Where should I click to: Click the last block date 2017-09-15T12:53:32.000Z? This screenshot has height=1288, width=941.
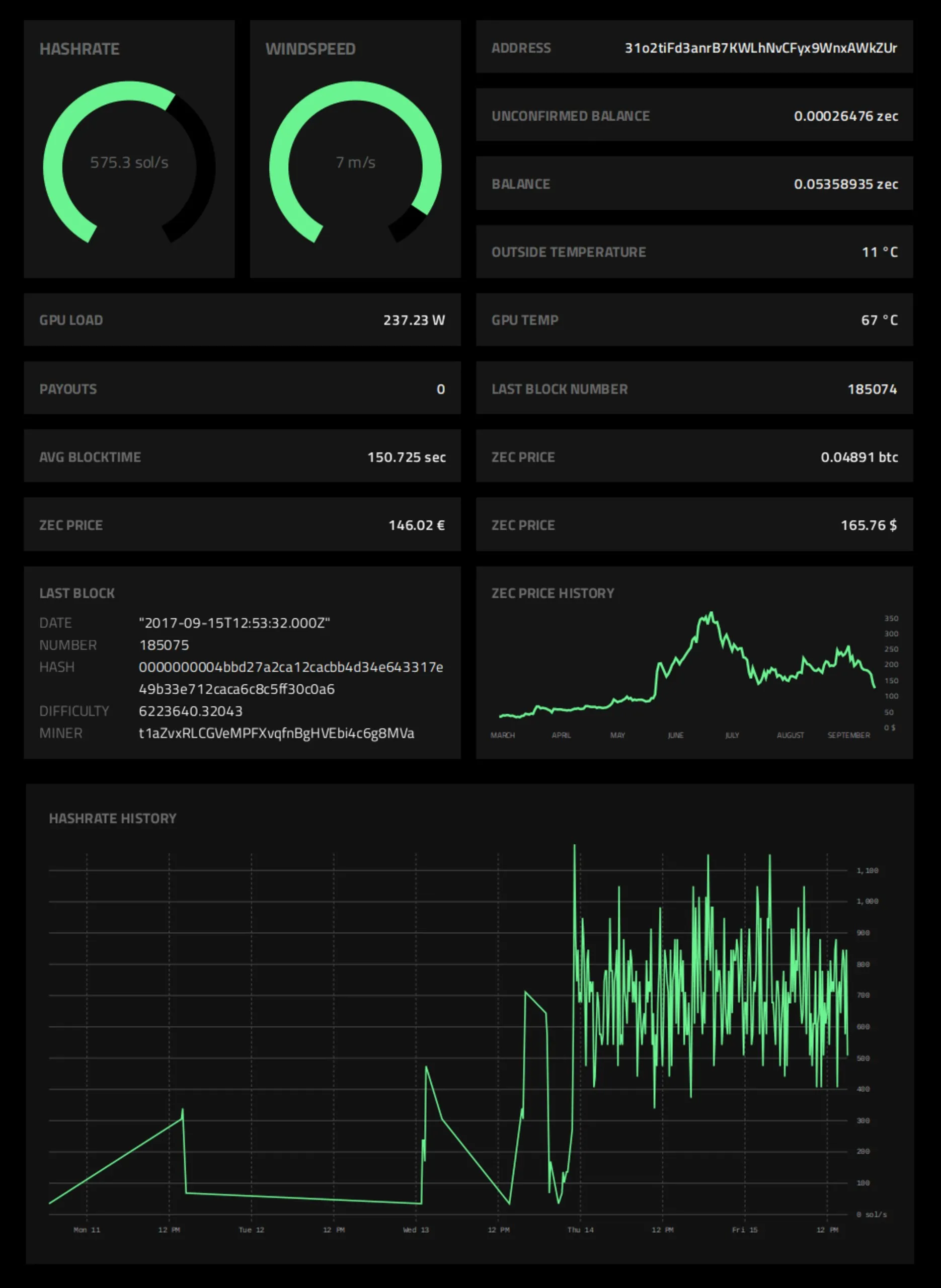(234, 623)
